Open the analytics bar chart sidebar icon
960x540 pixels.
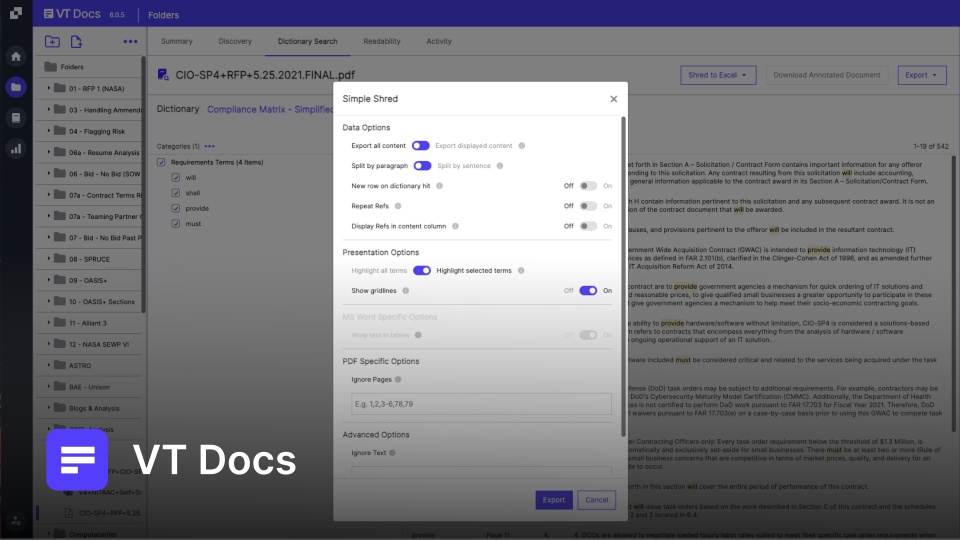(16, 148)
